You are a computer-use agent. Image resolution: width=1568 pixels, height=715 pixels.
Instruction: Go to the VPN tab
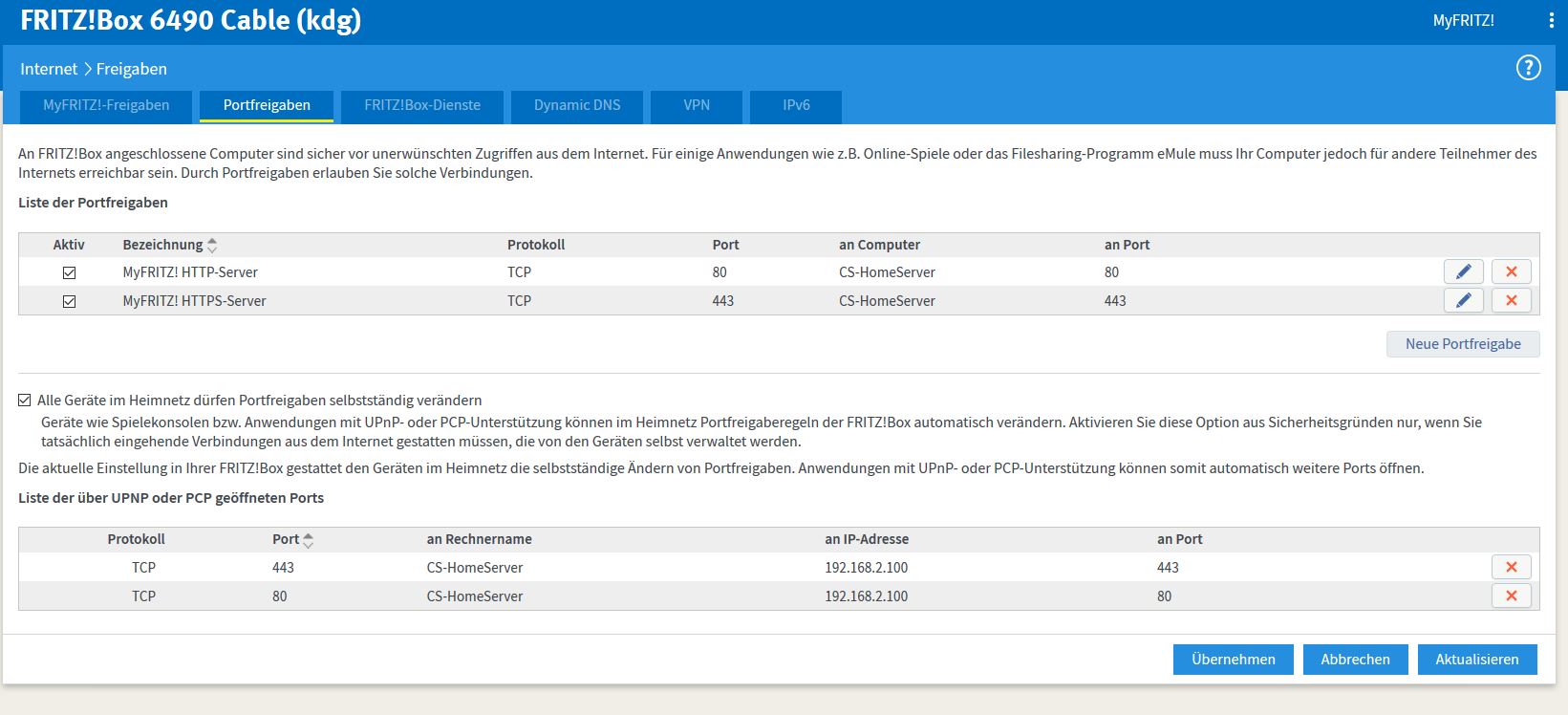(x=697, y=106)
